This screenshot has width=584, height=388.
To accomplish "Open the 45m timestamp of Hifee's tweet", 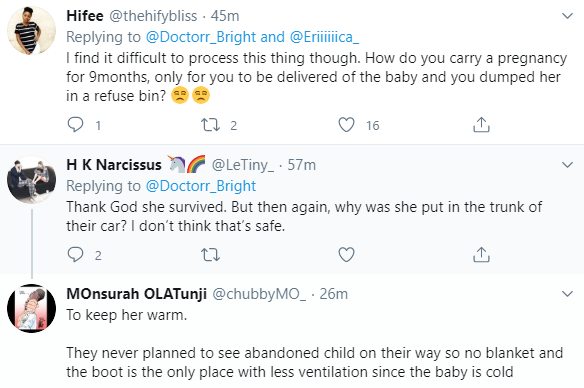I will pyautogui.click(x=225, y=16).
